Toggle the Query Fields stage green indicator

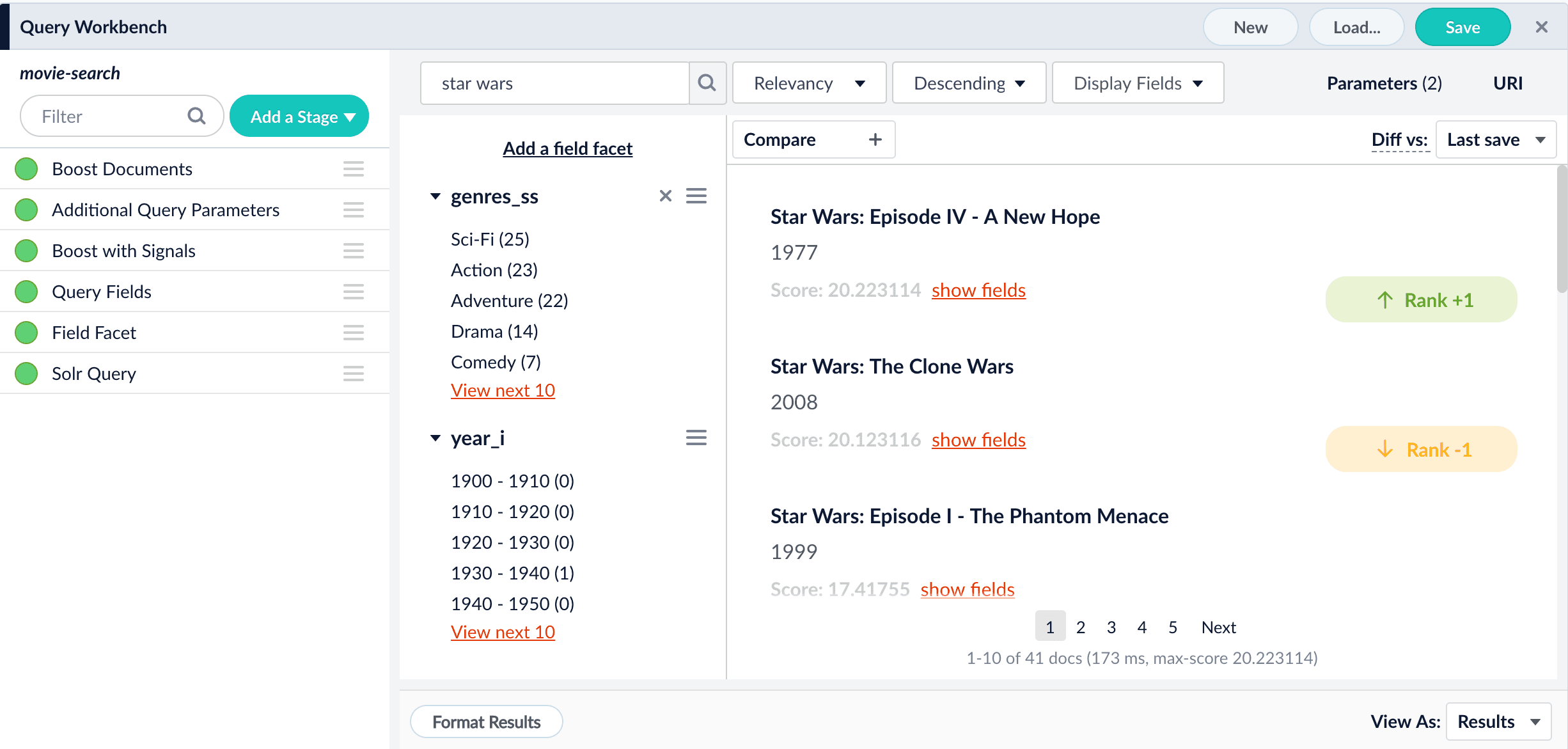pos(26,292)
